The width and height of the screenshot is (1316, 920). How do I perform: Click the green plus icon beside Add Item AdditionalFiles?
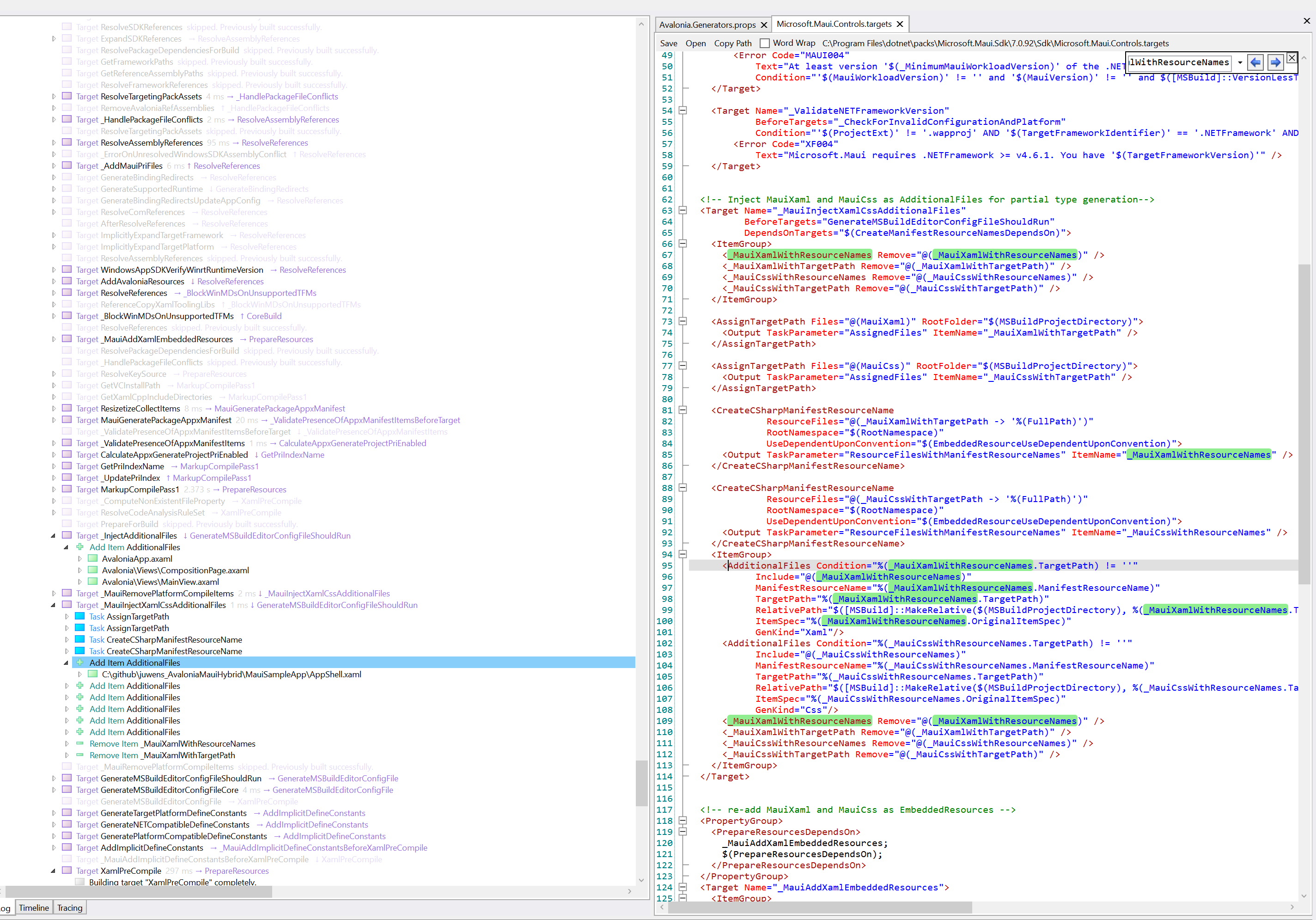tap(79, 662)
